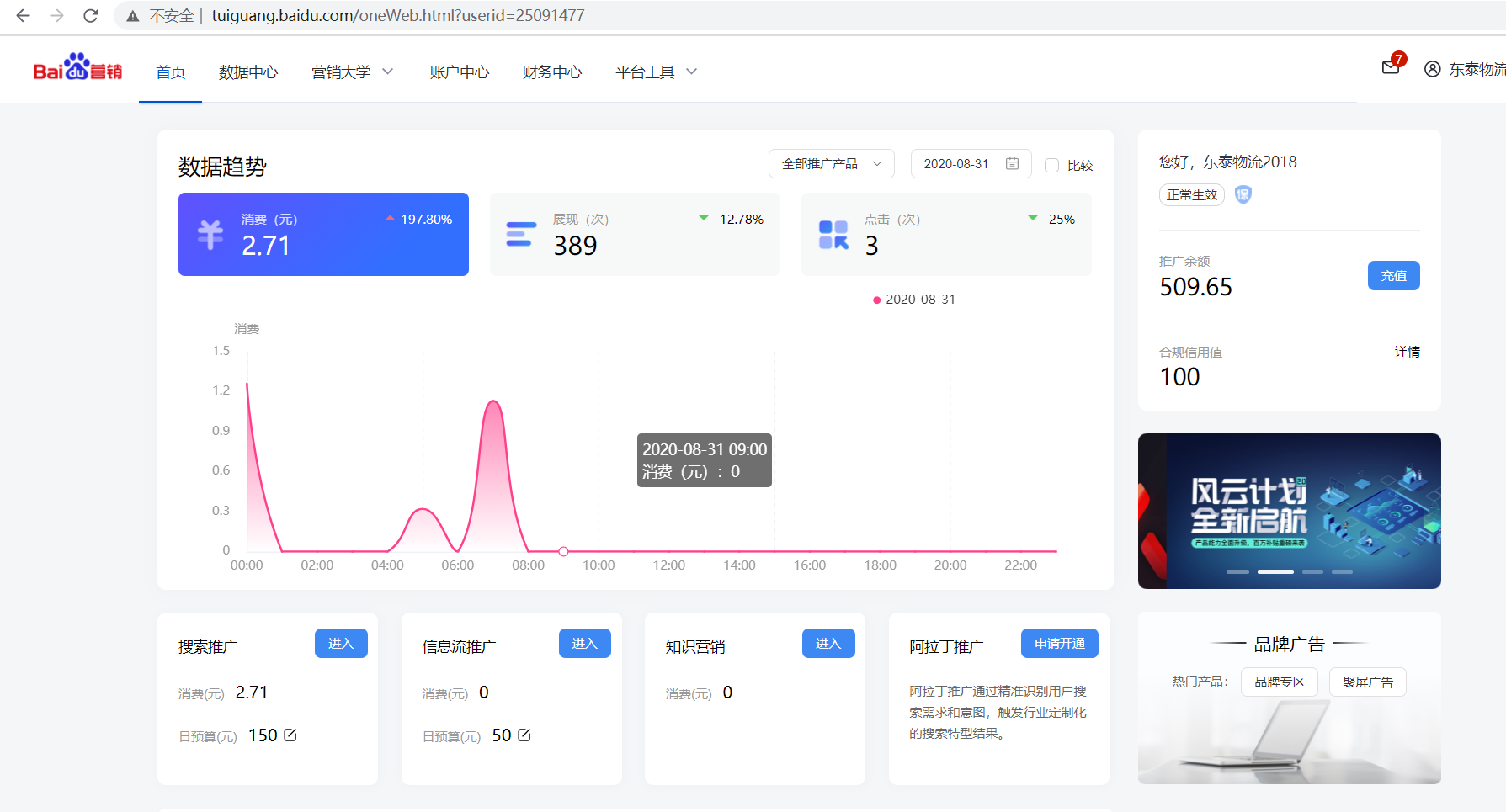Open the mail notifications icon with badge 7
The image size is (1506, 812).
[x=1393, y=65]
